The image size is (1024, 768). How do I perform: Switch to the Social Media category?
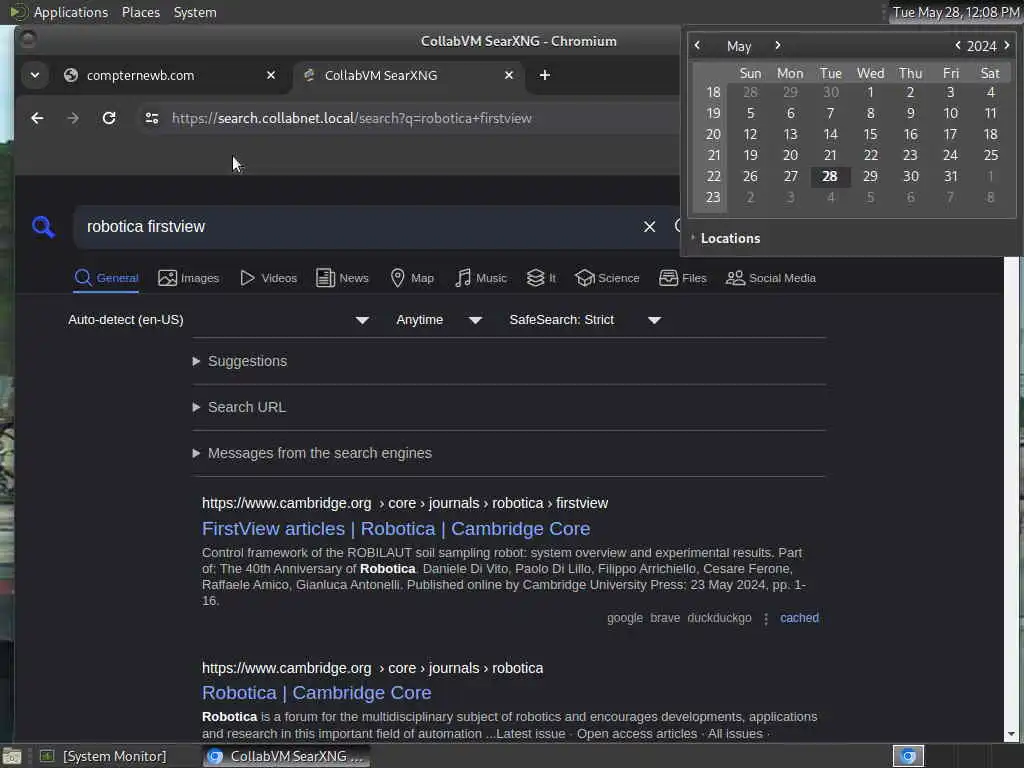point(771,278)
